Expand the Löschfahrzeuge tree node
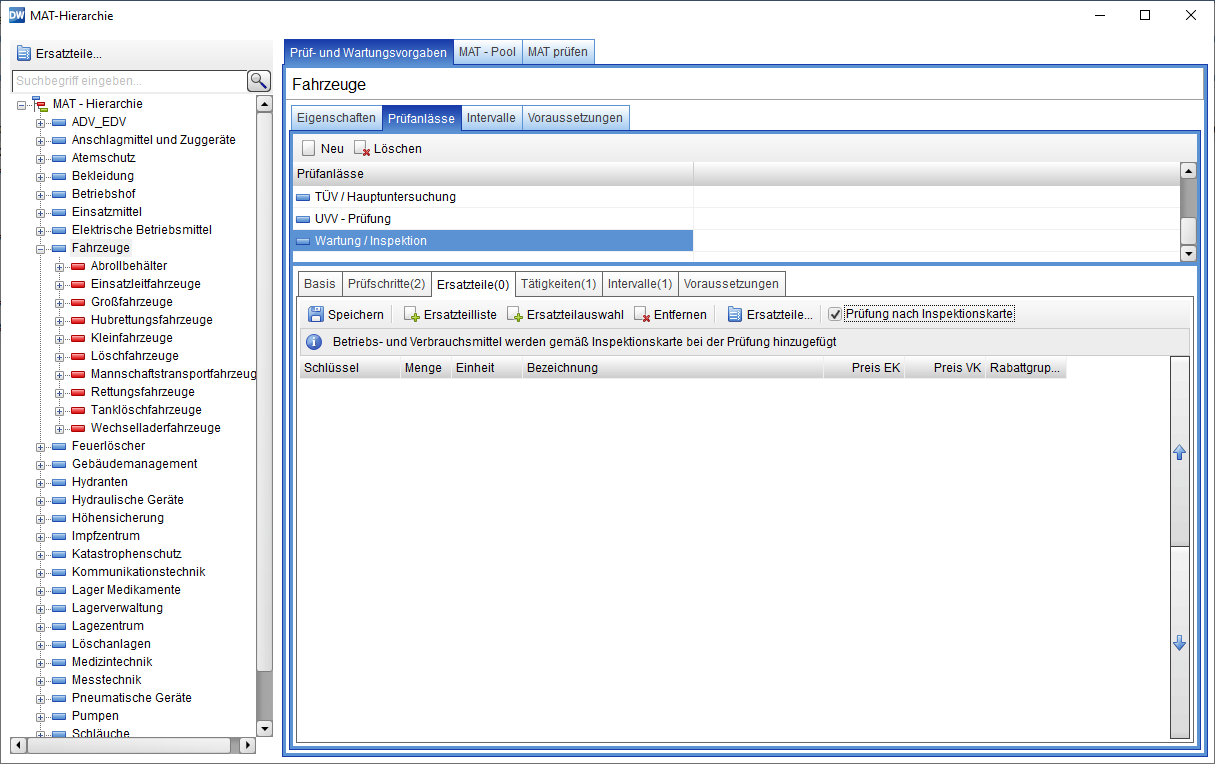This screenshot has width=1215, height=764. tap(60, 356)
